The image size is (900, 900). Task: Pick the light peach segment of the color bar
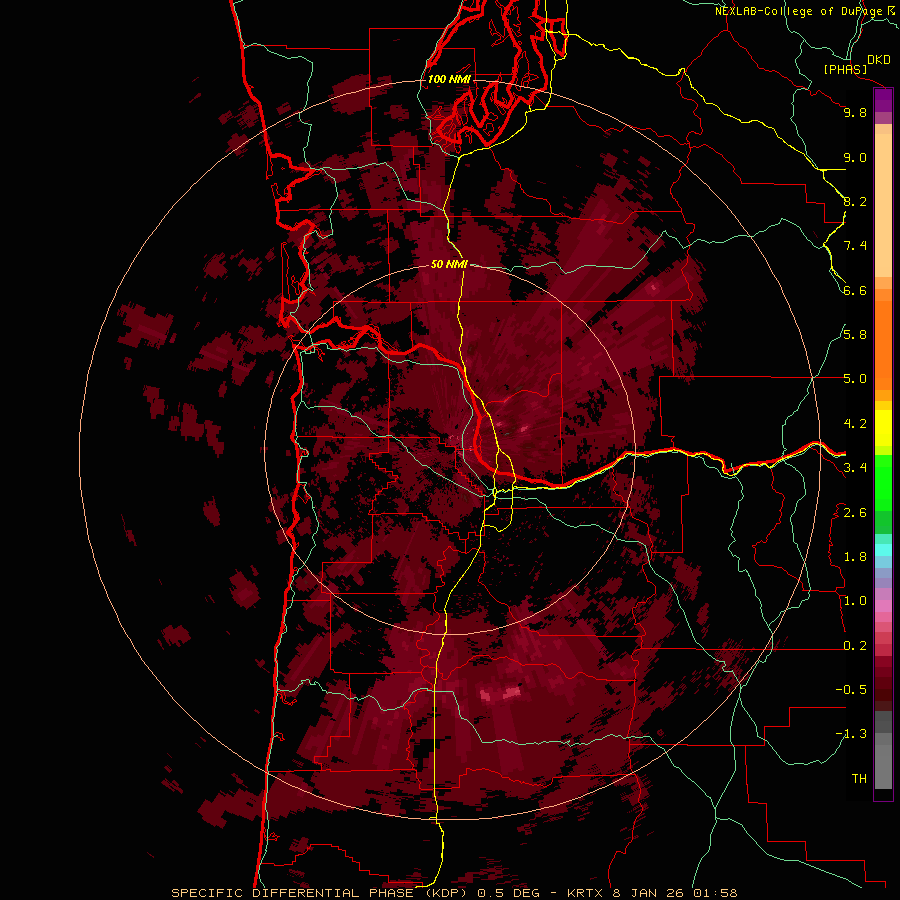pos(883,205)
